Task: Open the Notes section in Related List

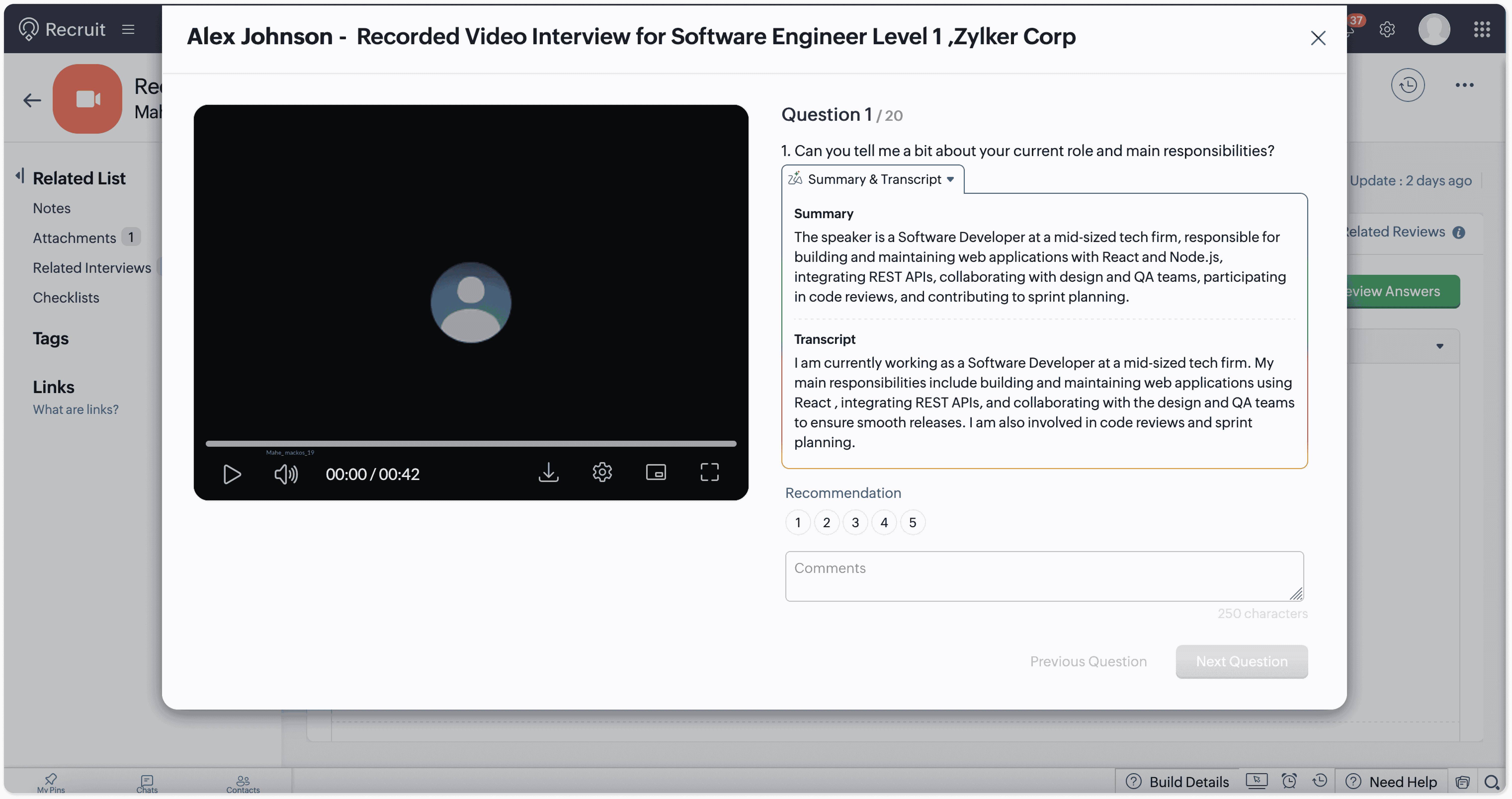Action: click(52, 208)
